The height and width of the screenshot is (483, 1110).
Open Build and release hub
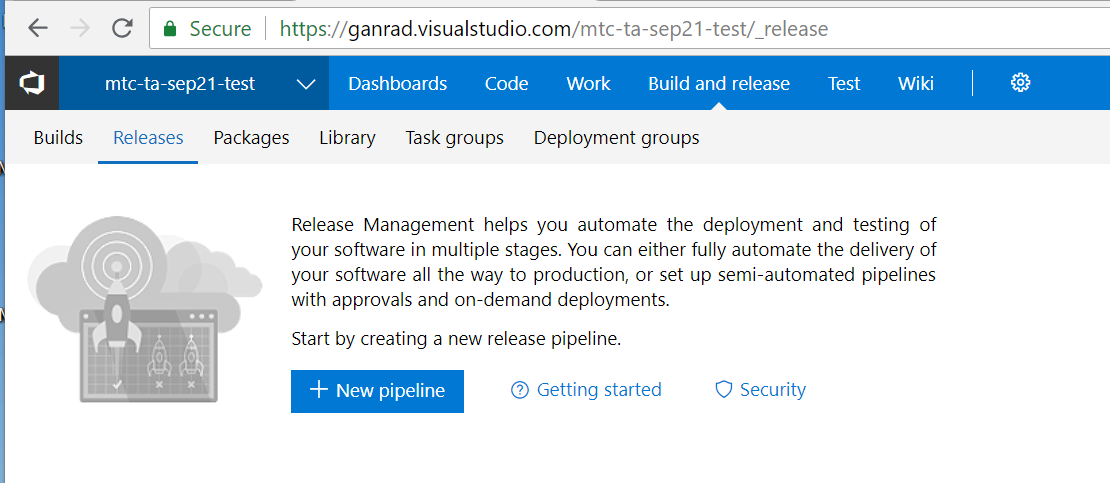pos(719,84)
